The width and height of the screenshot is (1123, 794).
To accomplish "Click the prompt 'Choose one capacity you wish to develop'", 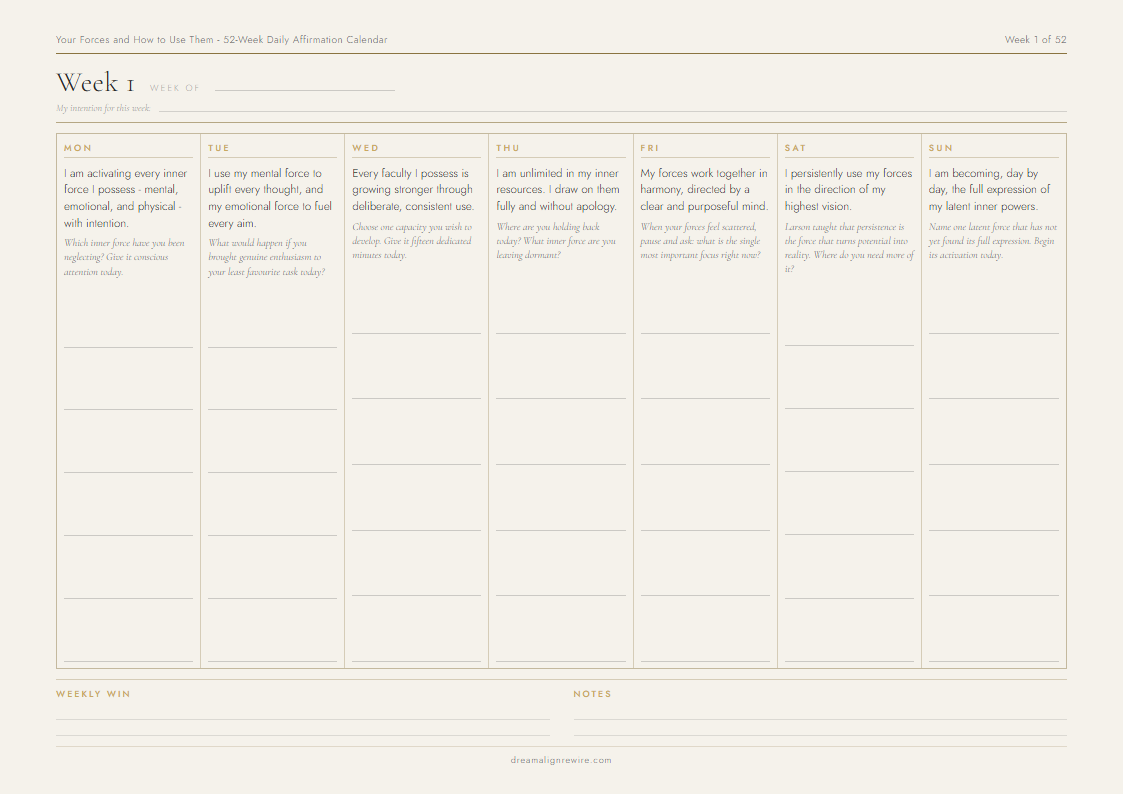I will point(412,241).
